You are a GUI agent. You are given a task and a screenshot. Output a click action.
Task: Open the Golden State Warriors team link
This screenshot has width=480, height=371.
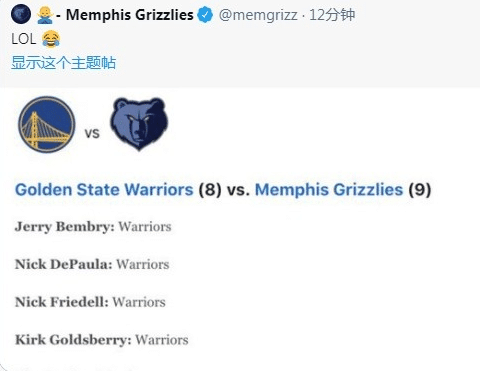coord(104,190)
